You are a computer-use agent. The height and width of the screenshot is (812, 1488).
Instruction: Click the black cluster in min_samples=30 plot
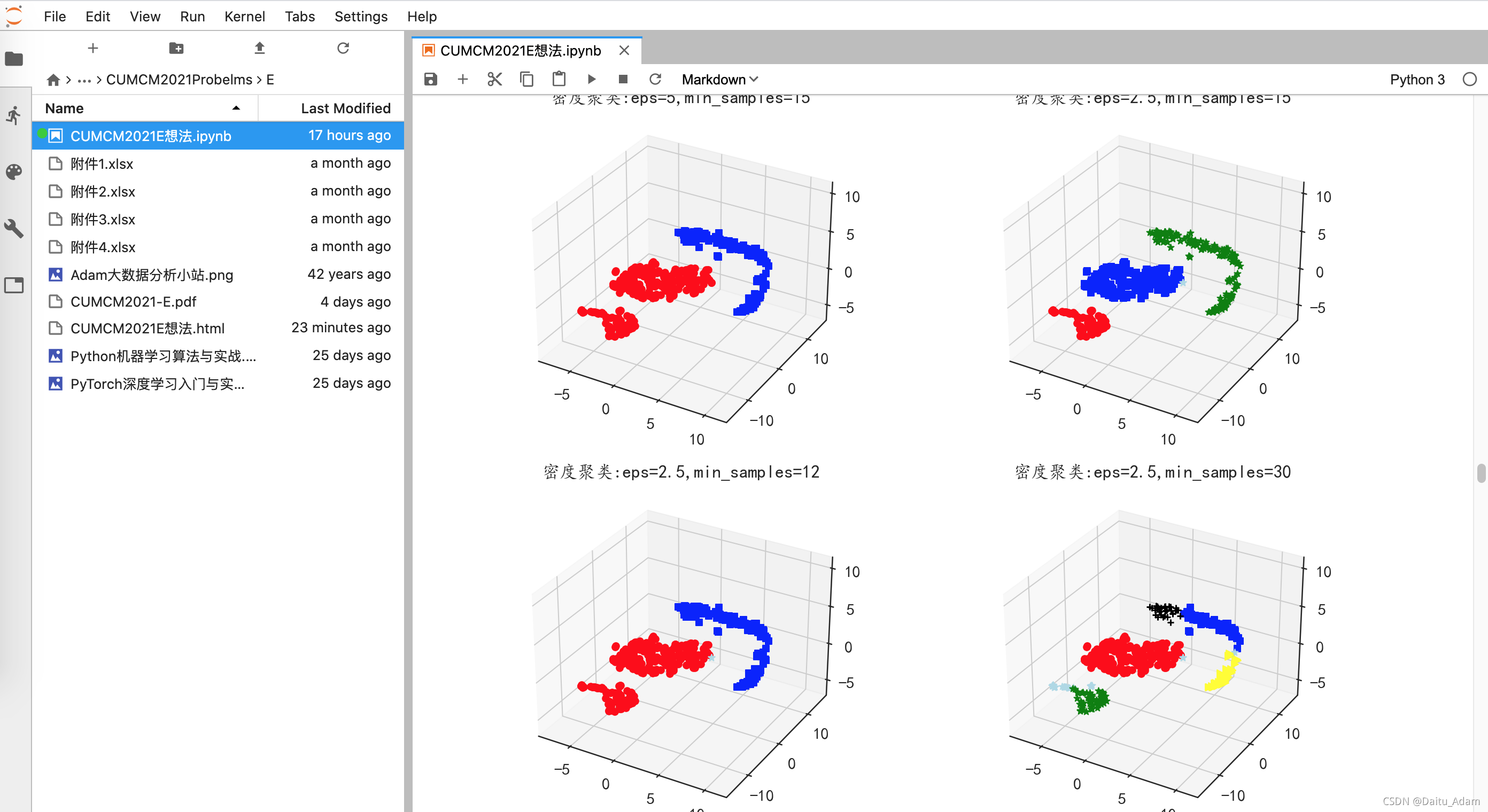click(x=1165, y=612)
